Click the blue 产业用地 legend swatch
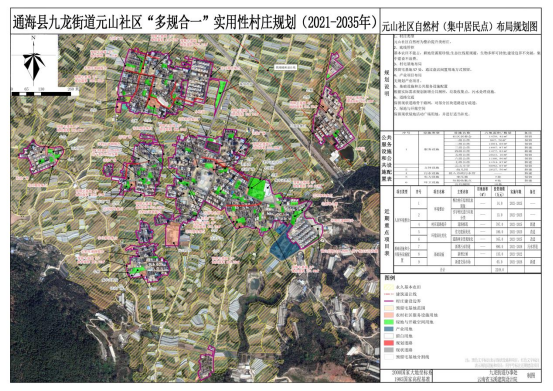 [x=389, y=329]
